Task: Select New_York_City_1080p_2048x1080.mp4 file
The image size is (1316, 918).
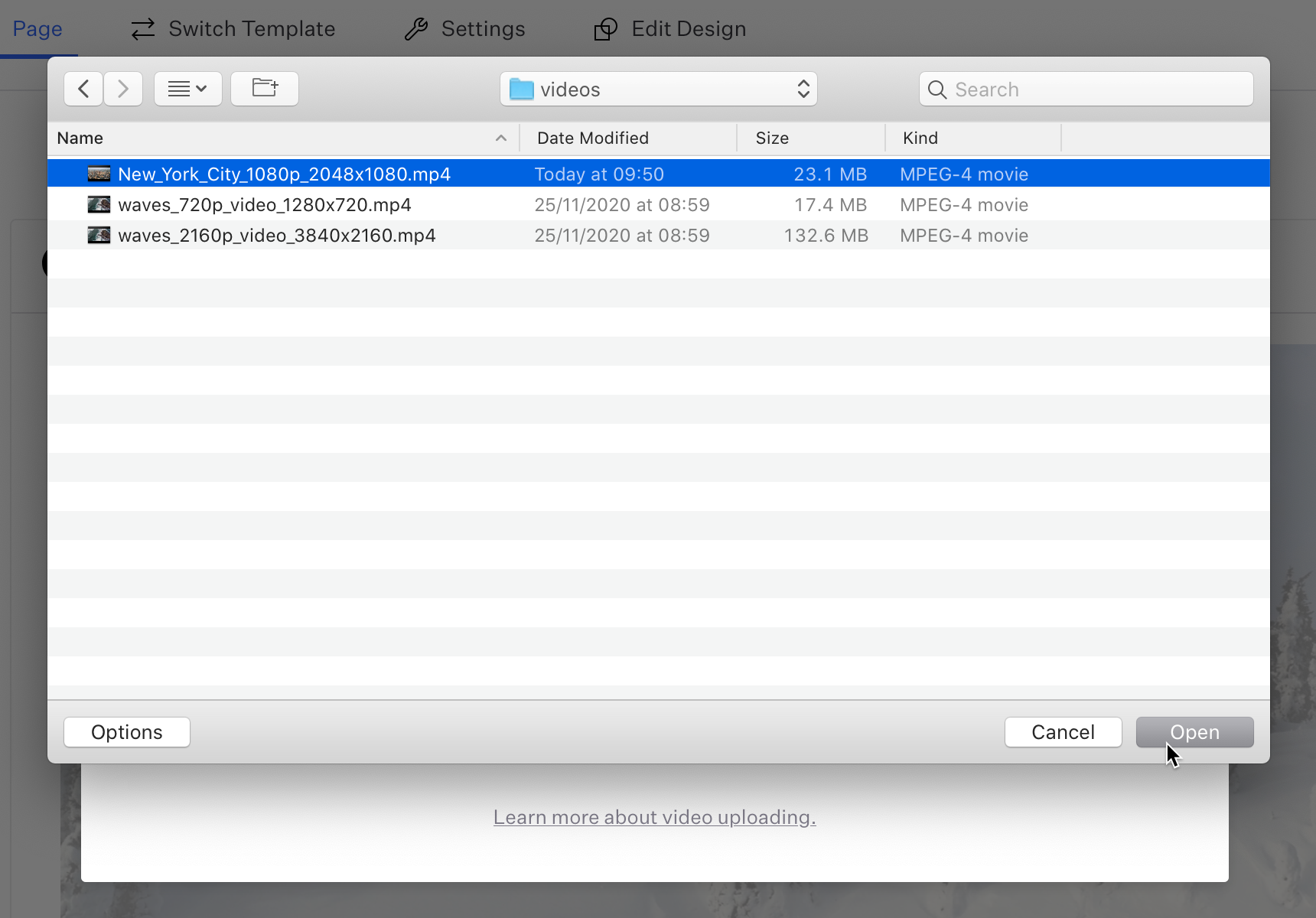Action: (659, 174)
